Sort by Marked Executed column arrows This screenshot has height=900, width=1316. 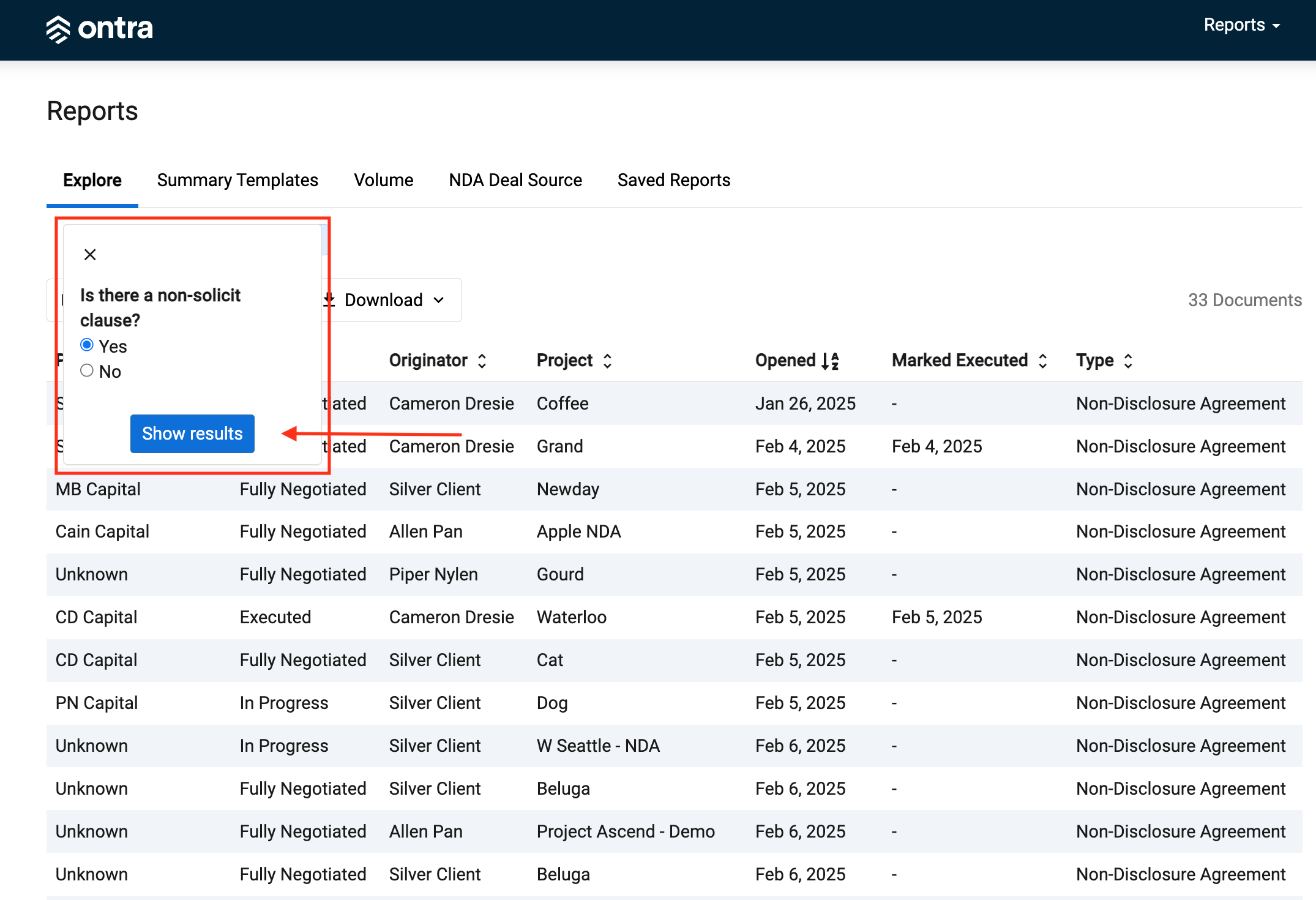click(1043, 361)
